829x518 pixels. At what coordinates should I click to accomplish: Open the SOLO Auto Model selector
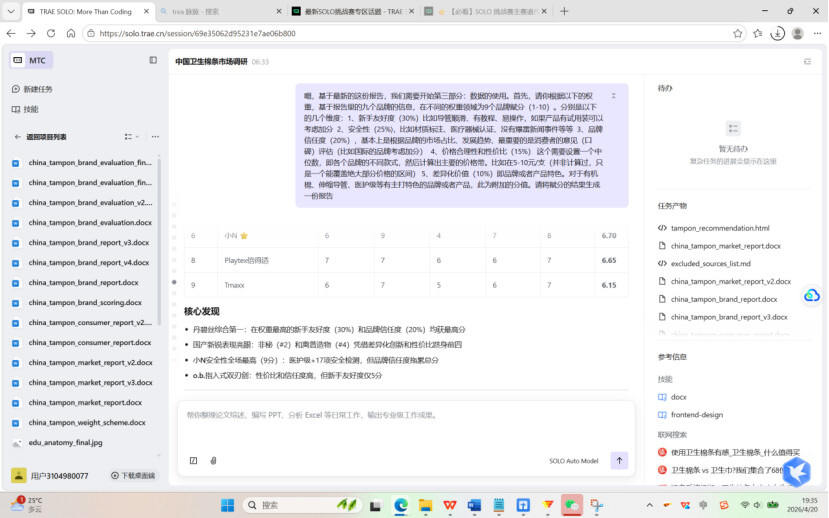(573, 461)
